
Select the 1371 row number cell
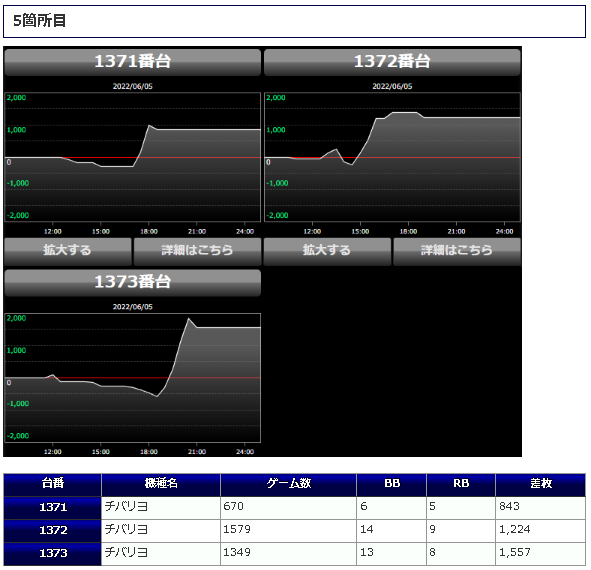click(x=53, y=508)
